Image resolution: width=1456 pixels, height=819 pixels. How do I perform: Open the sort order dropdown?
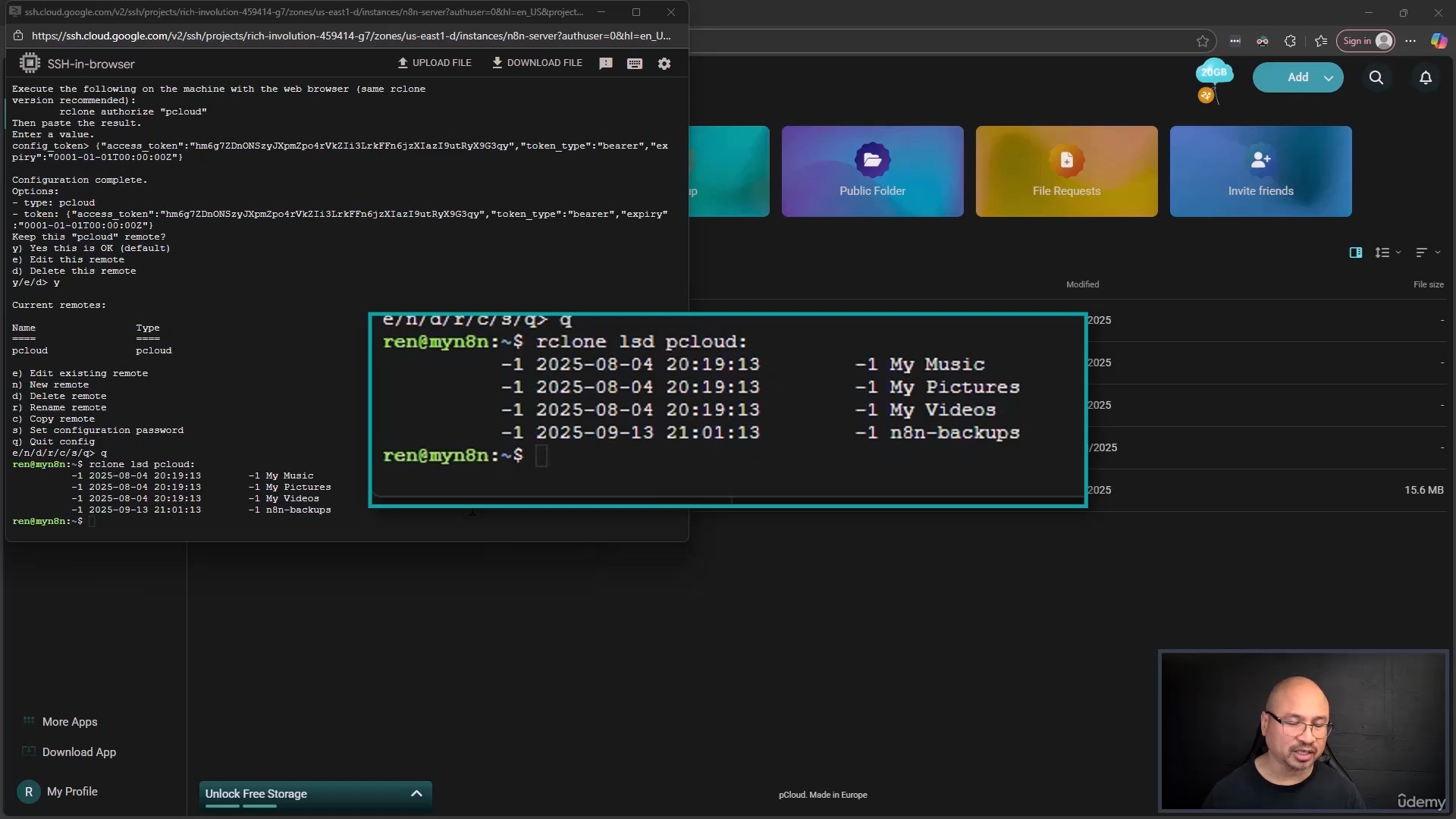click(x=1426, y=253)
